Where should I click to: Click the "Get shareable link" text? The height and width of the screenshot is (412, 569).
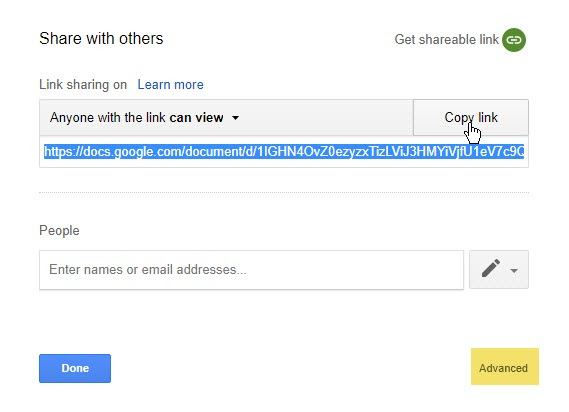[x=446, y=40]
